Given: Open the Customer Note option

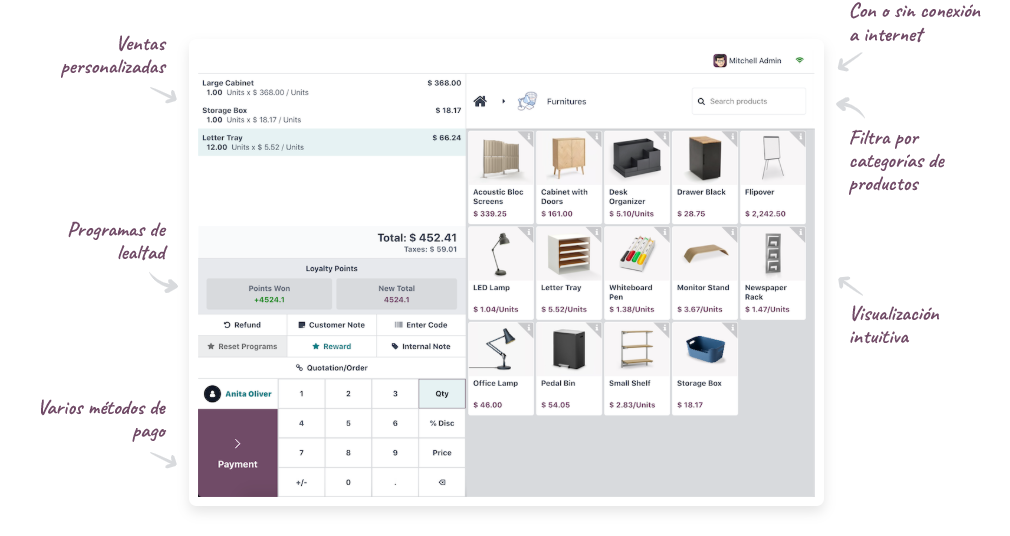Looking at the screenshot, I should coord(331,325).
